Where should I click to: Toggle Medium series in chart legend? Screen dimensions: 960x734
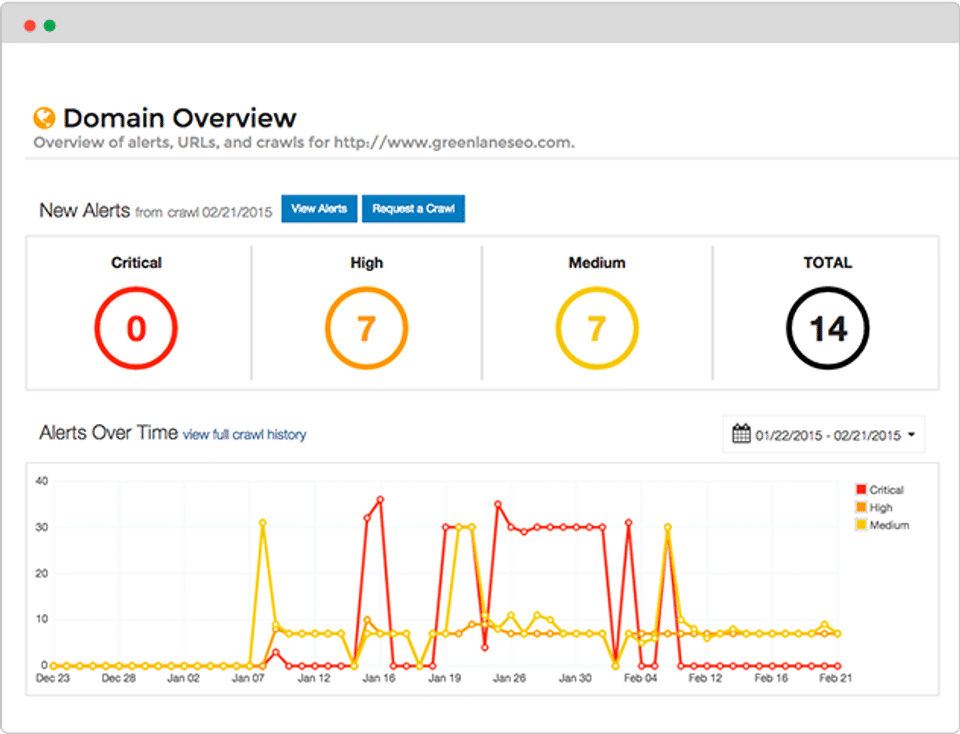coord(883,525)
